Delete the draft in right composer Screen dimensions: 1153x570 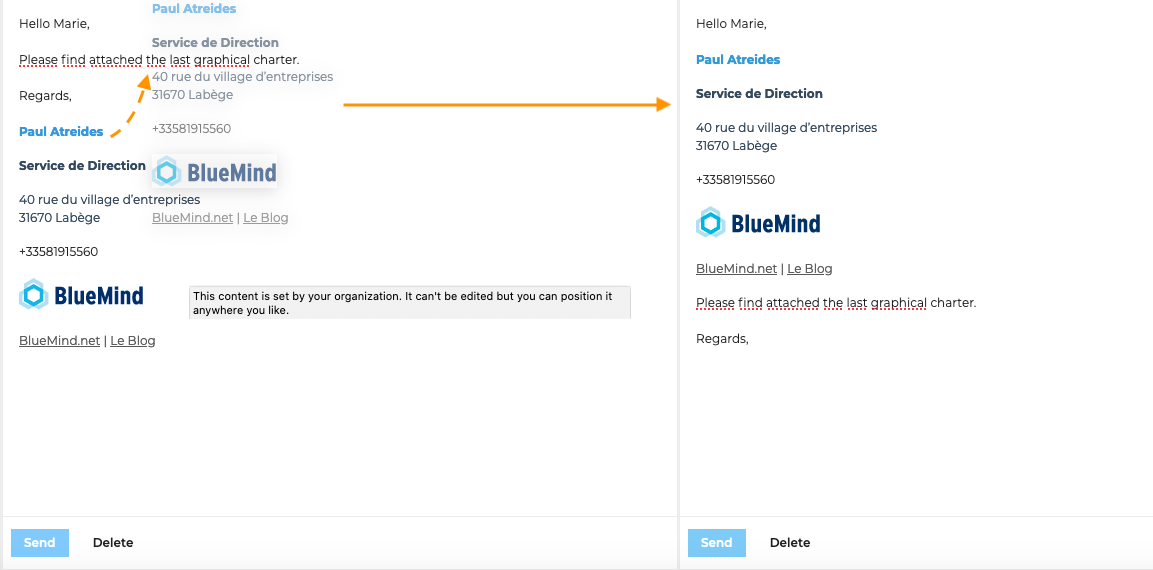pyautogui.click(x=790, y=543)
